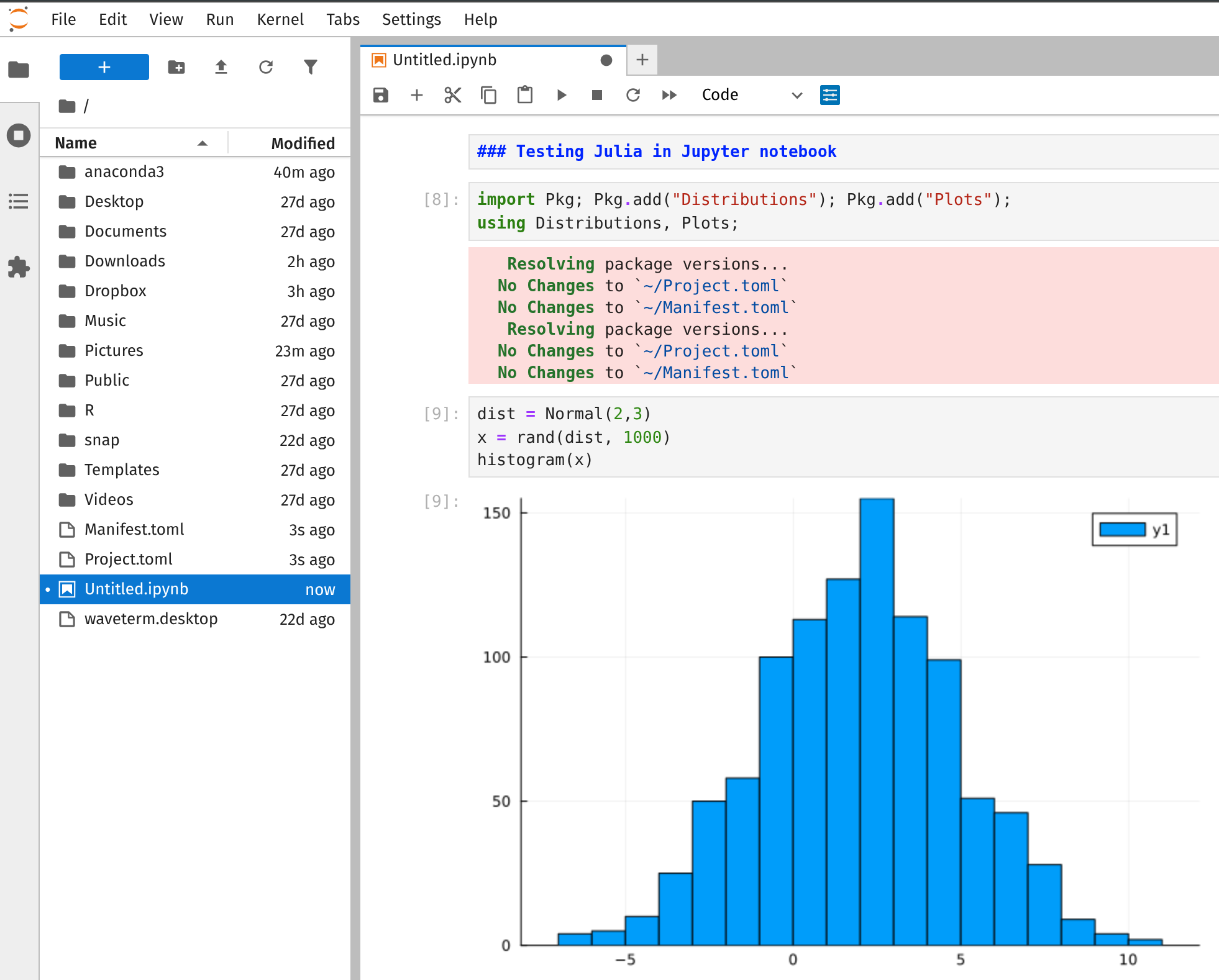Create a new folder with the folder-plus icon
The image size is (1219, 980).
pyautogui.click(x=176, y=67)
